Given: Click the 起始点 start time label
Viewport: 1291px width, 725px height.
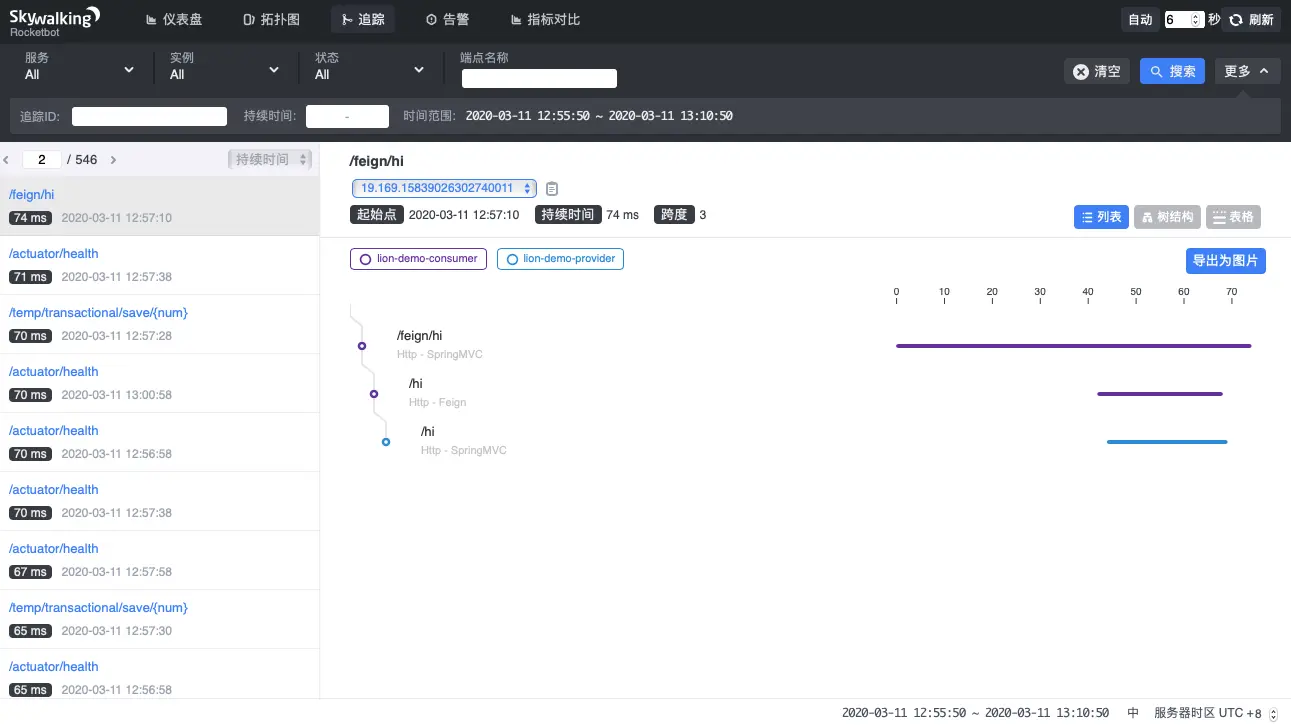Looking at the screenshot, I should tap(376, 215).
